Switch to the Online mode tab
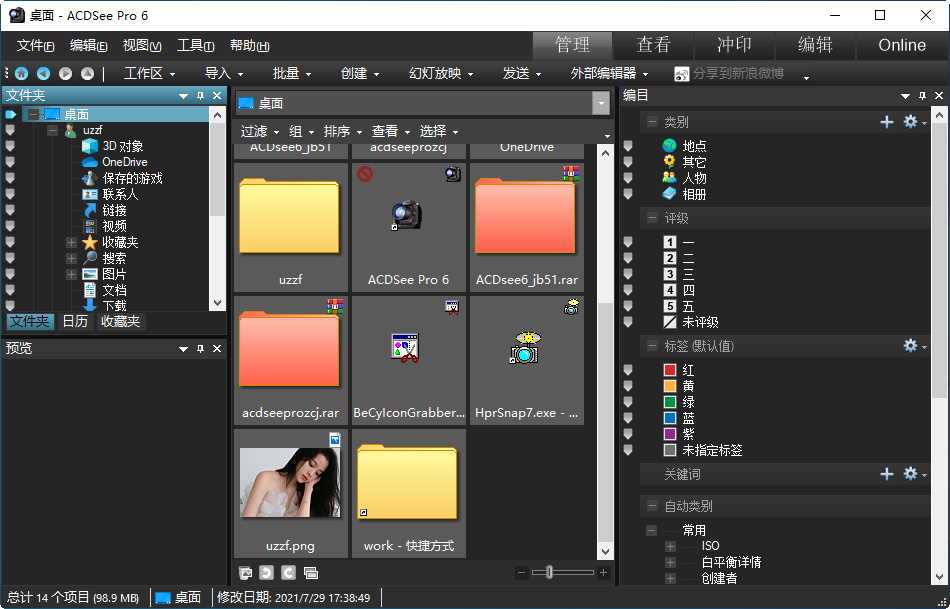The height and width of the screenshot is (609, 950). [902, 45]
